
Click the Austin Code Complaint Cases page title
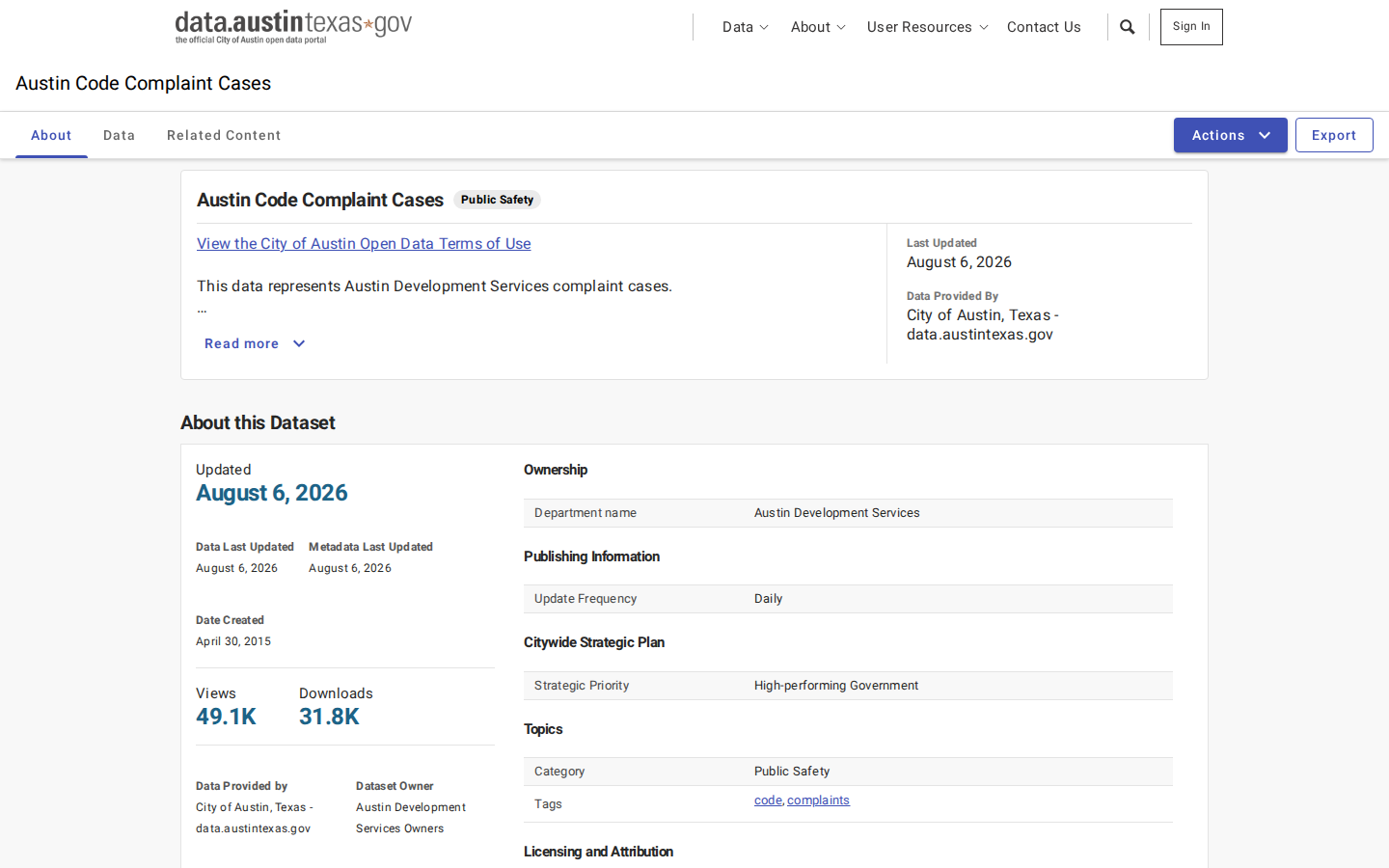[143, 83]
